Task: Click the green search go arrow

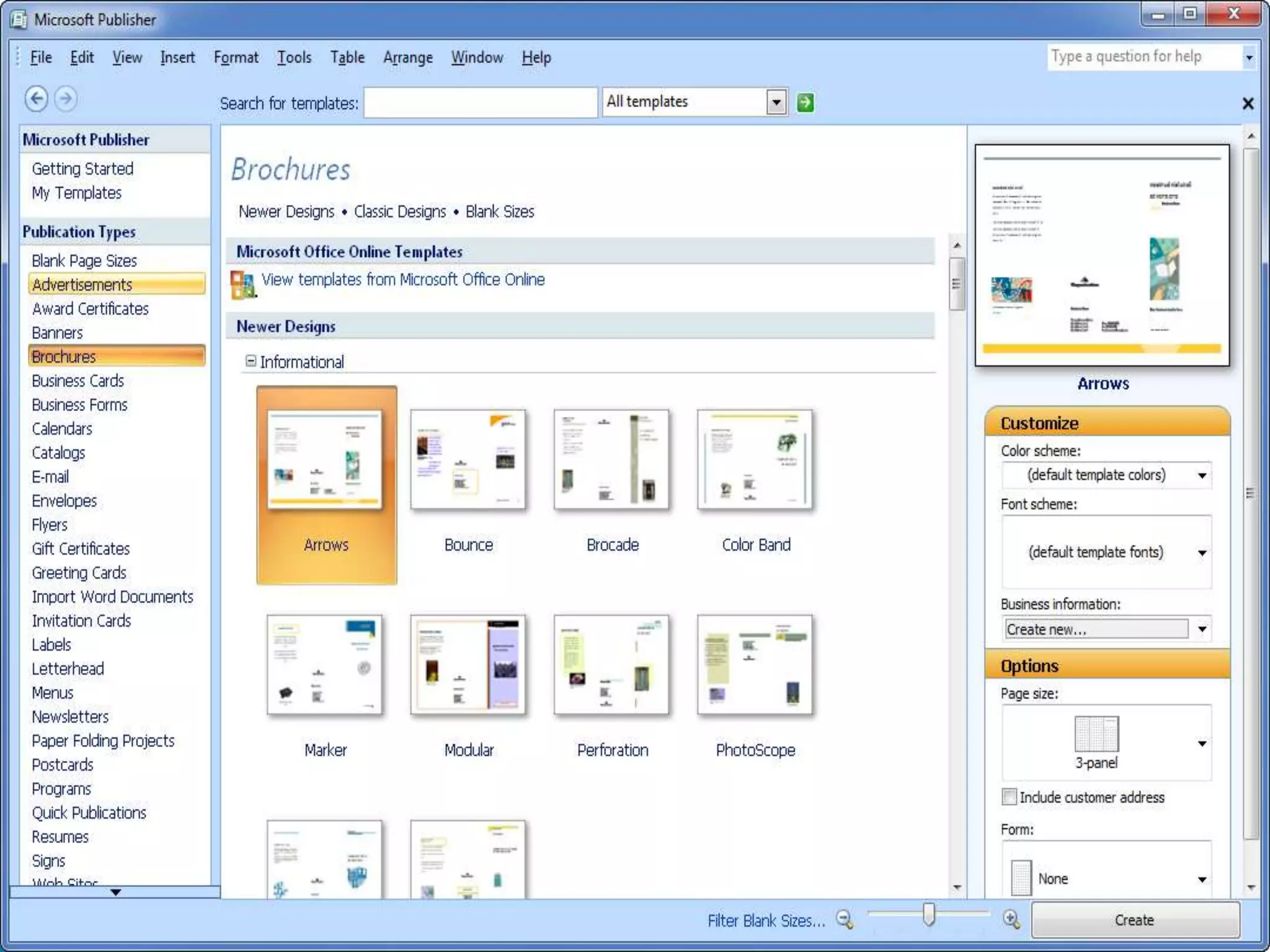Action: pyautogui.click(x=805, y=102)
